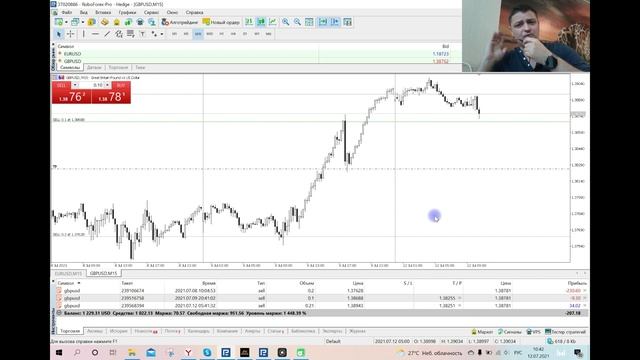Select the Fibonacci retracement tool
Viewport: 640px width, 360px height.
pos(131,34)
